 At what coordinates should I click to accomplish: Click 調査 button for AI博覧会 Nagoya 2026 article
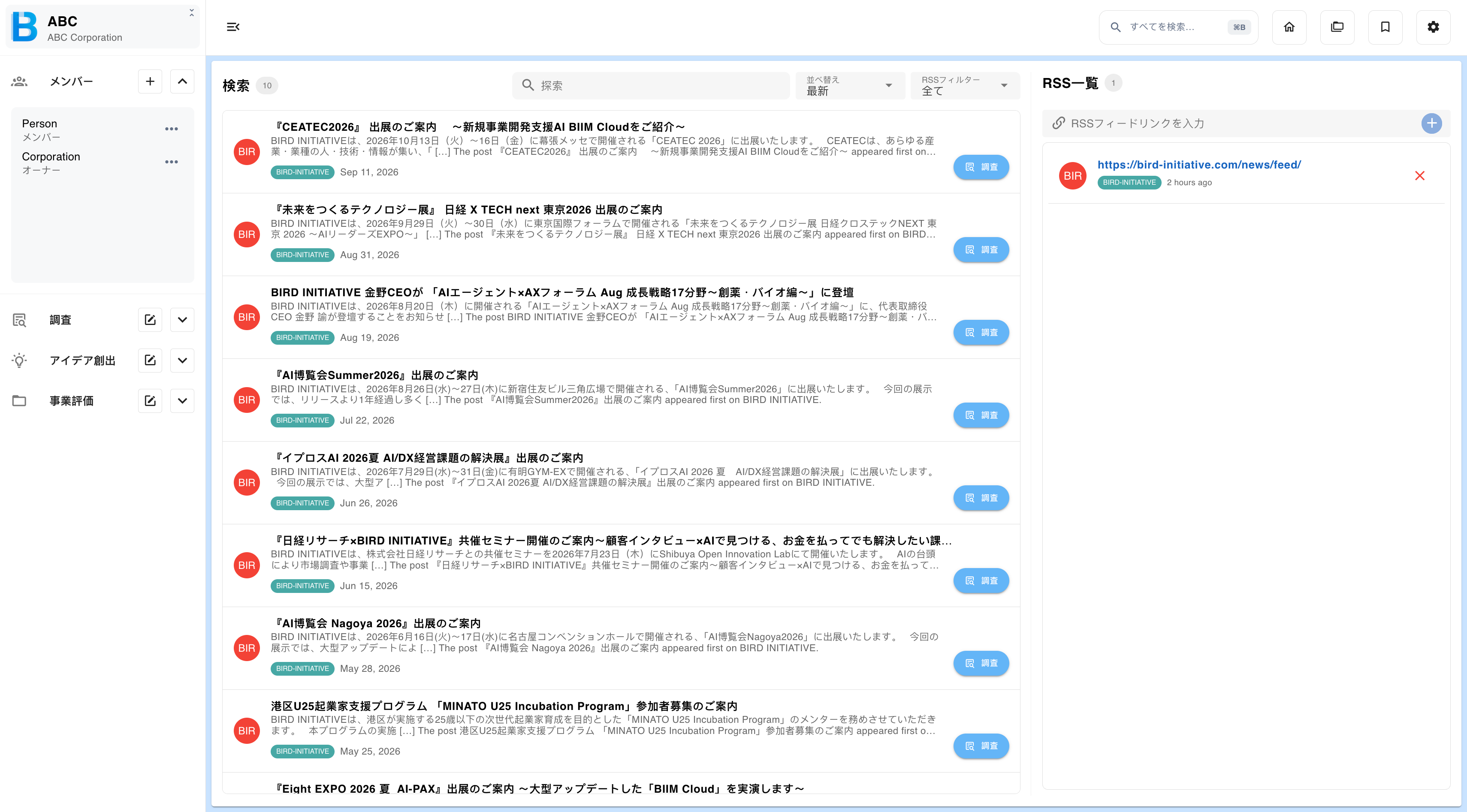[x=981, y=664]
